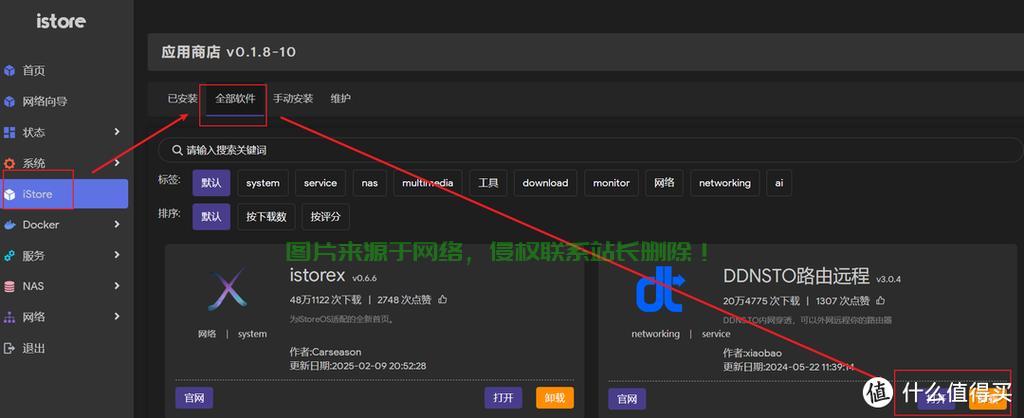Screen dimensions: 1024x418
Task: Switch to the 已安装 tab
Action: coord(182,99)
